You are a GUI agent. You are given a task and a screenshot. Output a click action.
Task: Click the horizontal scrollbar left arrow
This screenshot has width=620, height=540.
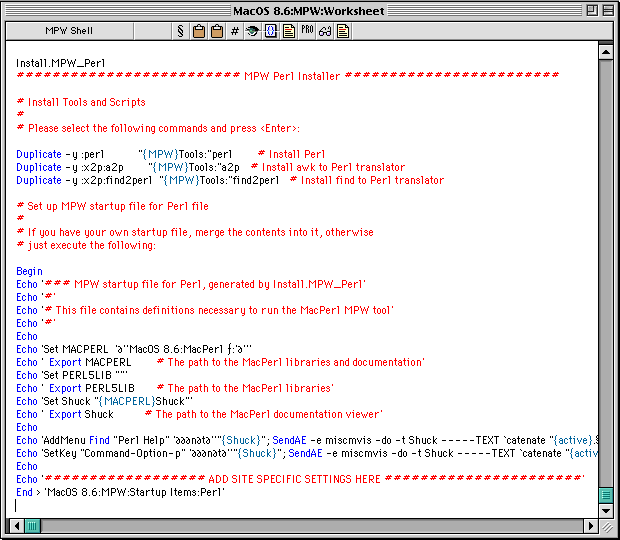(x=16, y=526)
